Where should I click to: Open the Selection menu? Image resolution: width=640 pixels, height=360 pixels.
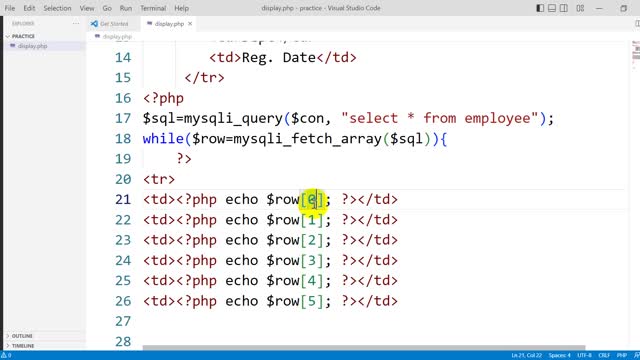57,8
